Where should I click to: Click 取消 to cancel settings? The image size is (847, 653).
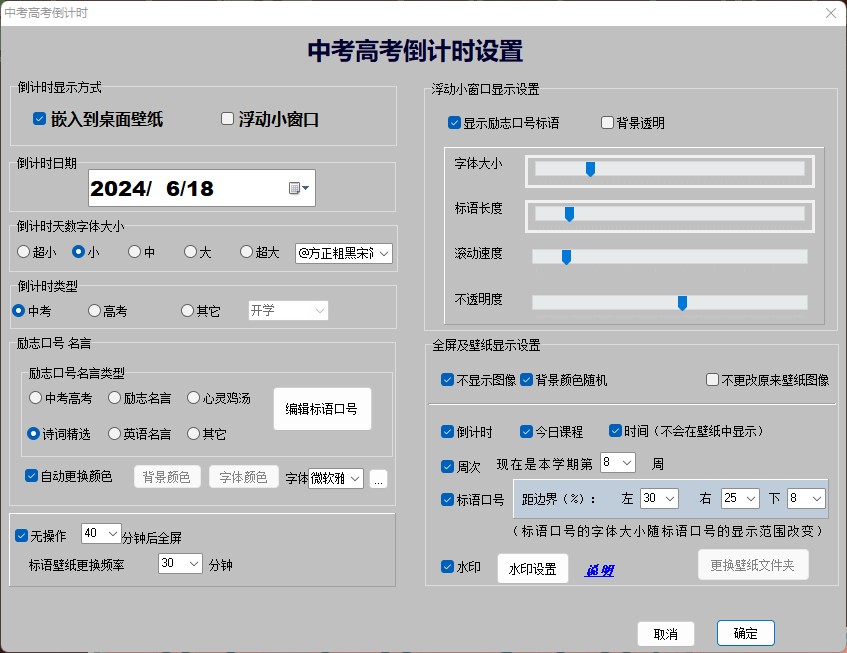tap(666, 634)
